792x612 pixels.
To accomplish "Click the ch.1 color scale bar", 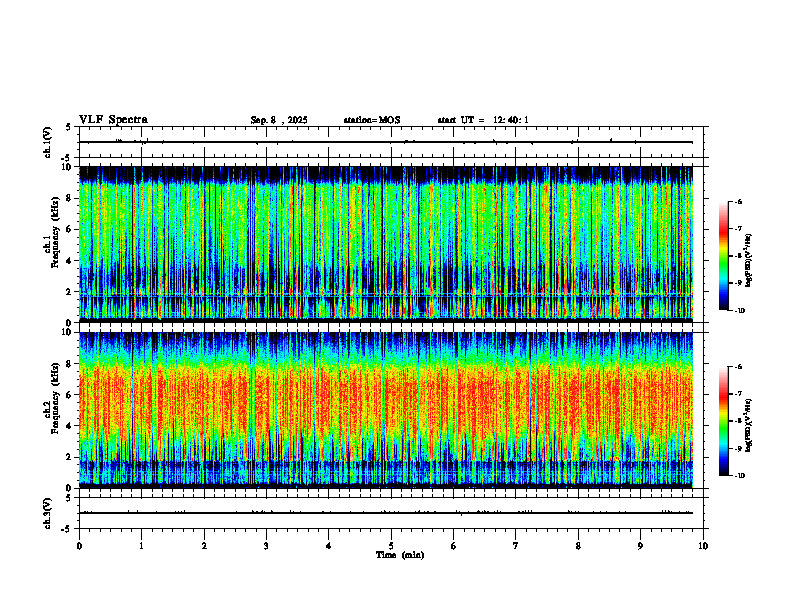I will tap(724, 256).
